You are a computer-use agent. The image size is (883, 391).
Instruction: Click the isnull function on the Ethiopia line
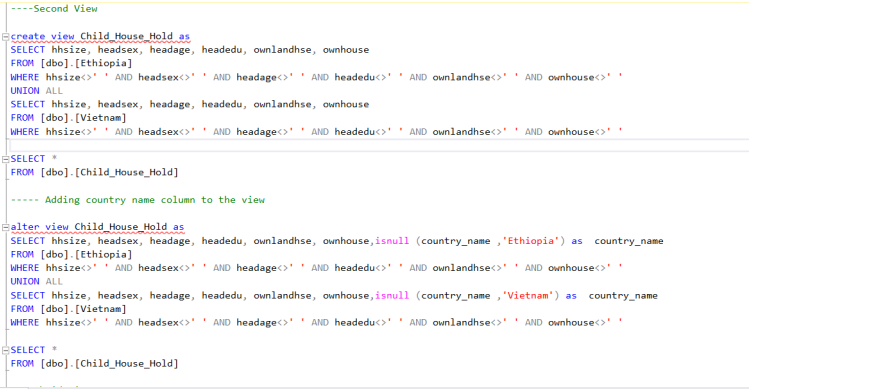click(392, 241)
